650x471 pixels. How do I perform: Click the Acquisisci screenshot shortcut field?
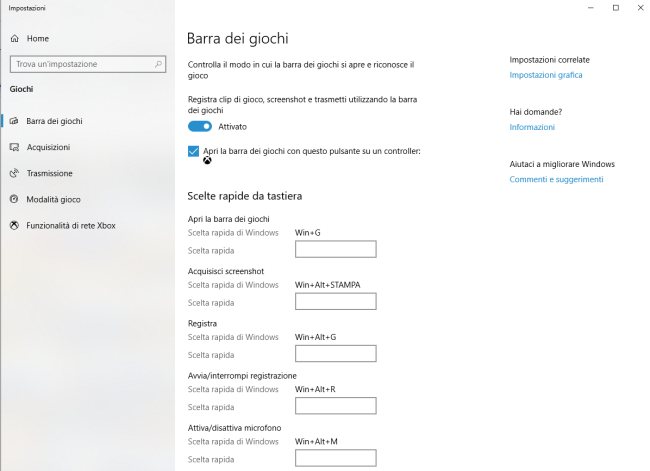[335, 301]
